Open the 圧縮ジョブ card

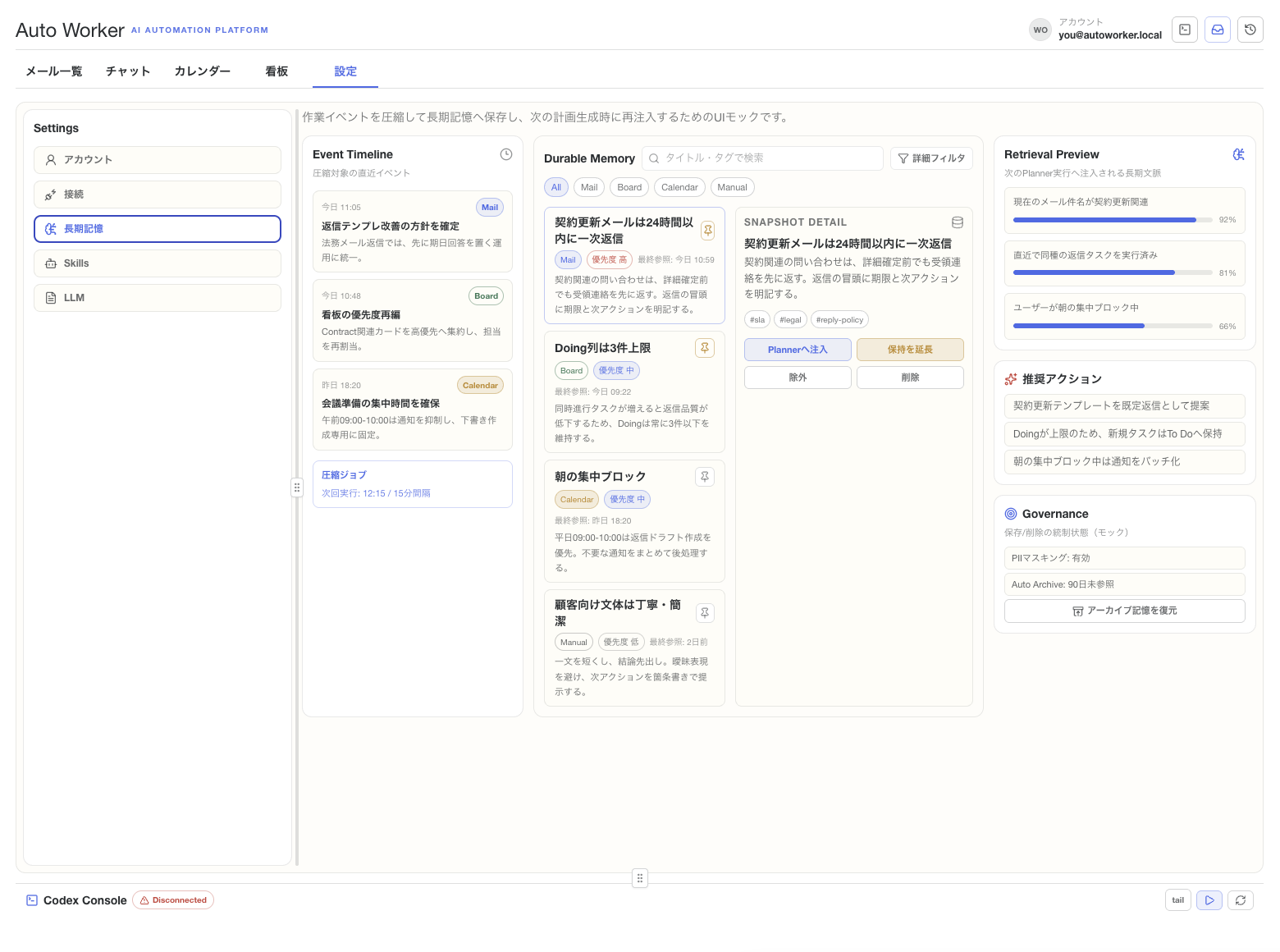click(413, 484)
